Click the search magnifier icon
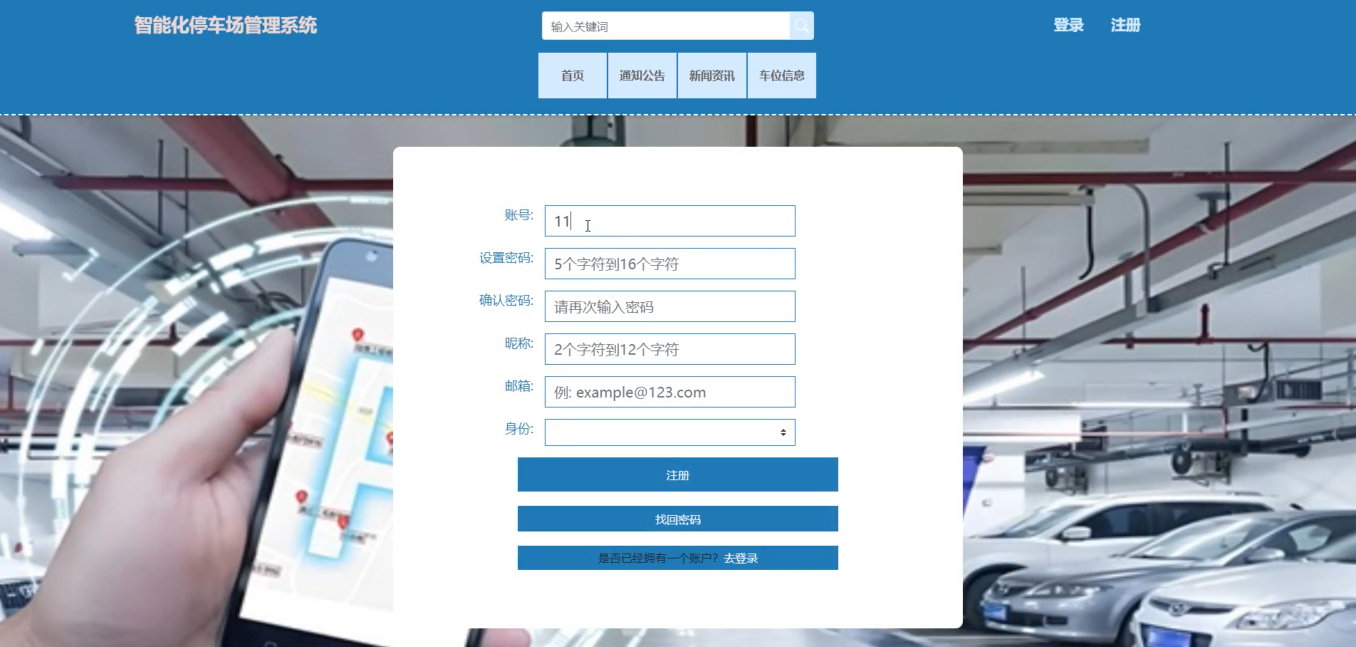The image size is (1356, 647). [801, 26]
